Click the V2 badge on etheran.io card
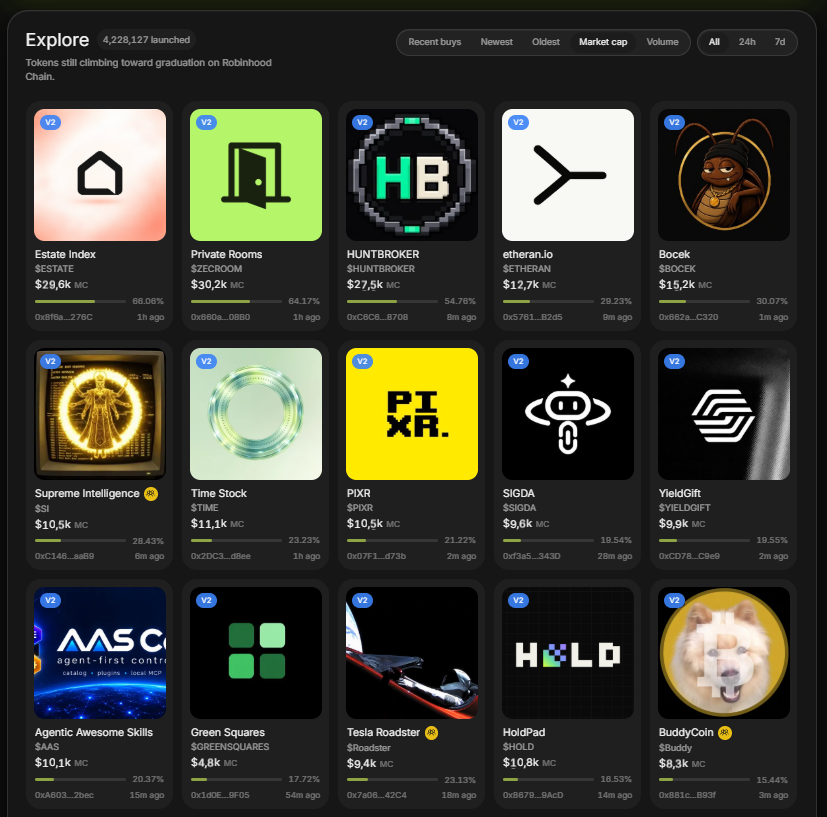Viewport: 827px width, 817px height. coord(519,122)
